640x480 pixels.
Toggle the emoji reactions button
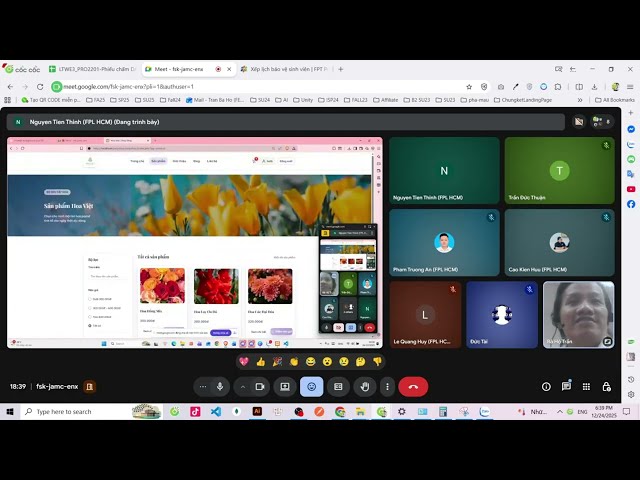tap(311, 387)
